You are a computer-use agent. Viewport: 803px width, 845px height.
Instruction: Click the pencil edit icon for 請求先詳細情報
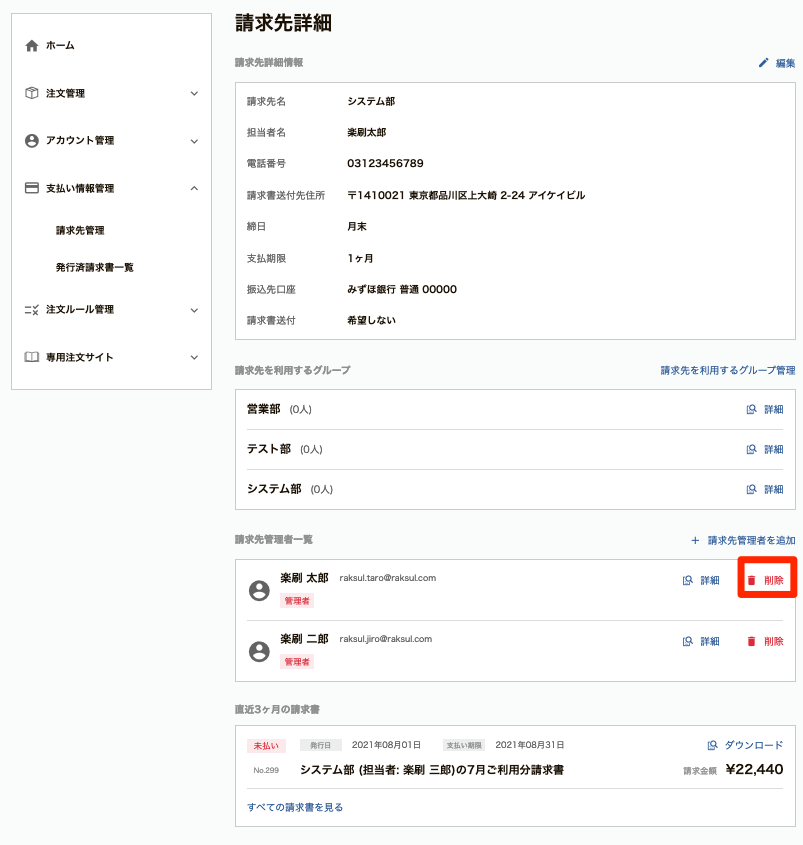(x=763, y=63)
